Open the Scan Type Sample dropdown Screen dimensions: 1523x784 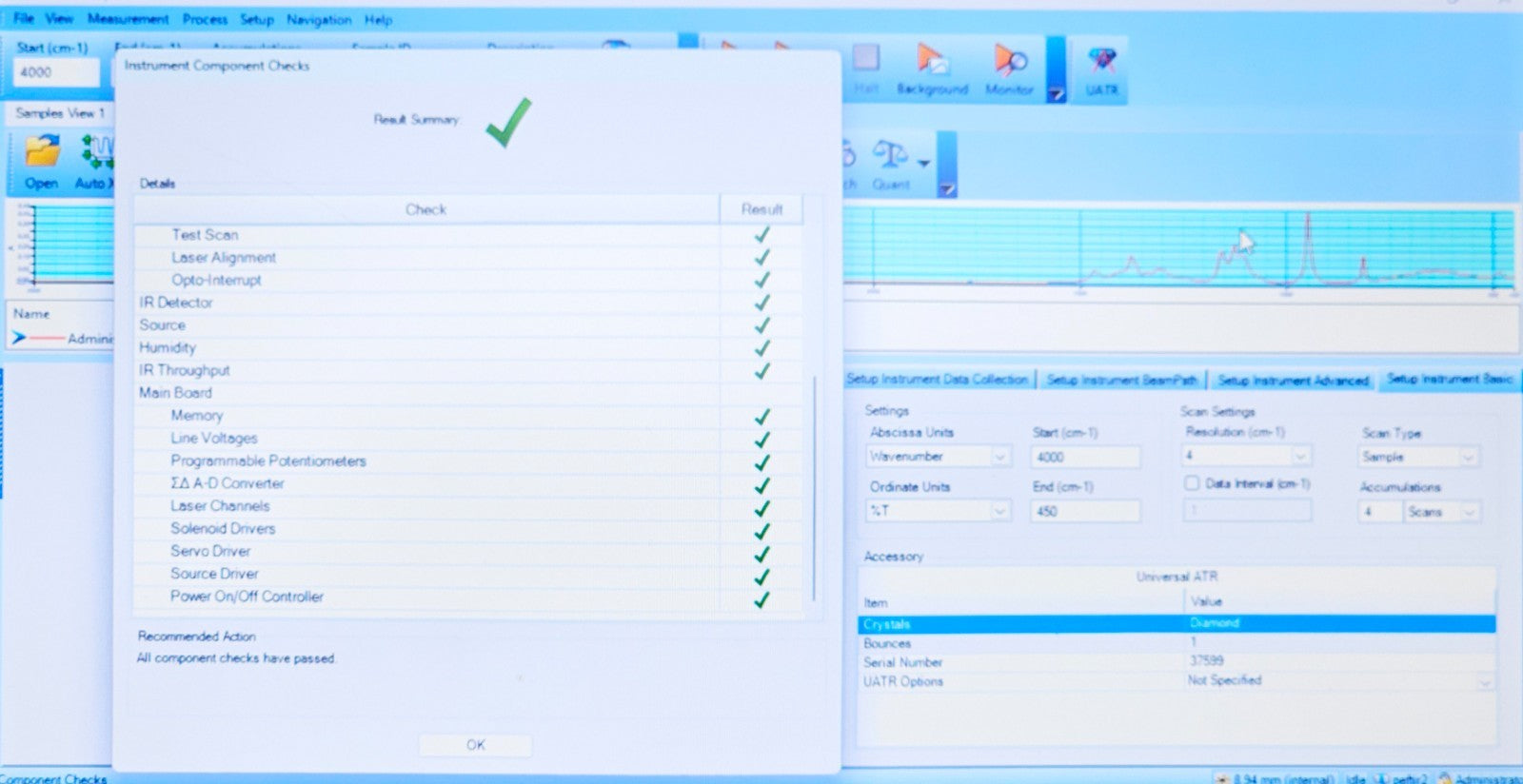point(1468,458)
